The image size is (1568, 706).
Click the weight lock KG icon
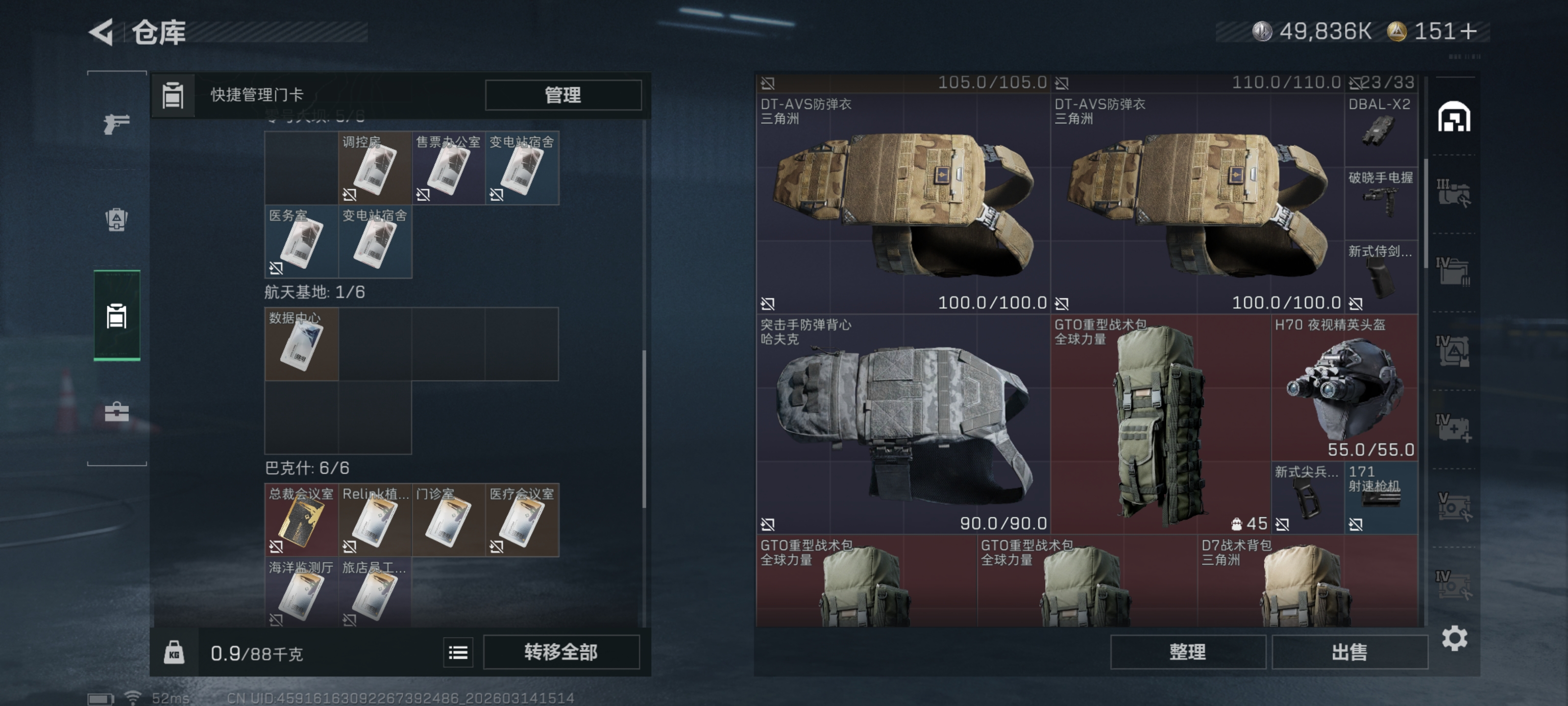point(174,653)
